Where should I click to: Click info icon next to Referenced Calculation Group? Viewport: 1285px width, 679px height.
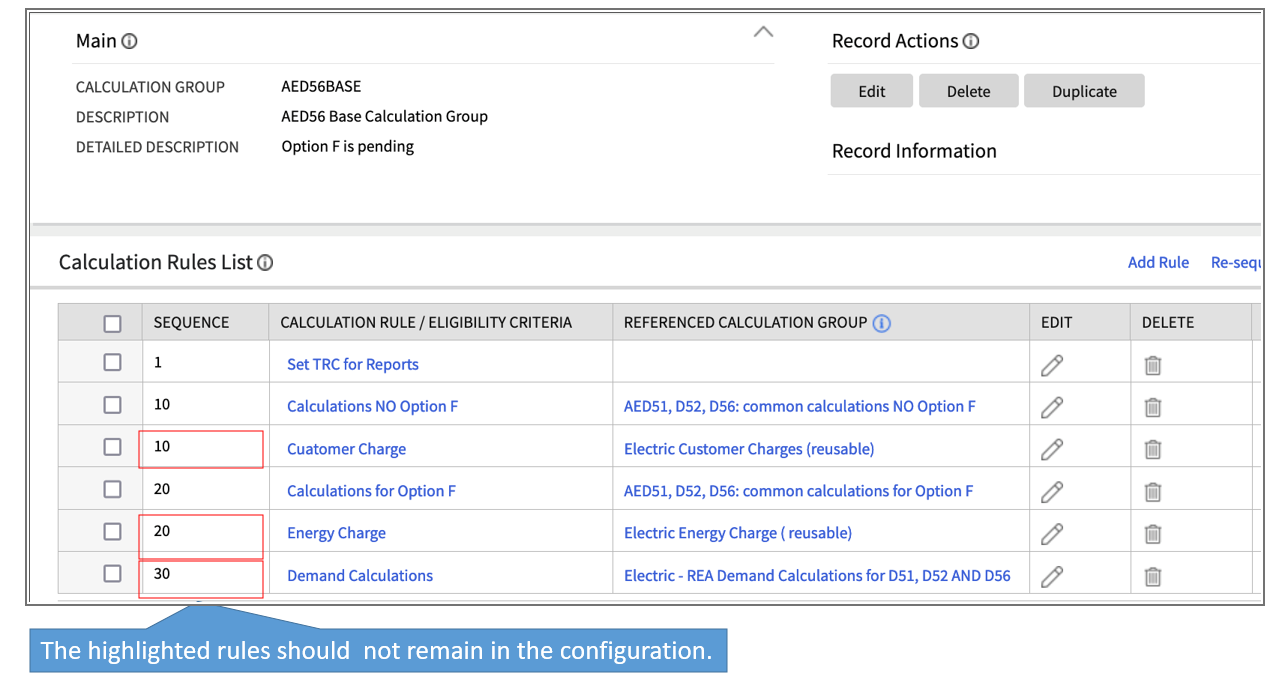(881, 323)
